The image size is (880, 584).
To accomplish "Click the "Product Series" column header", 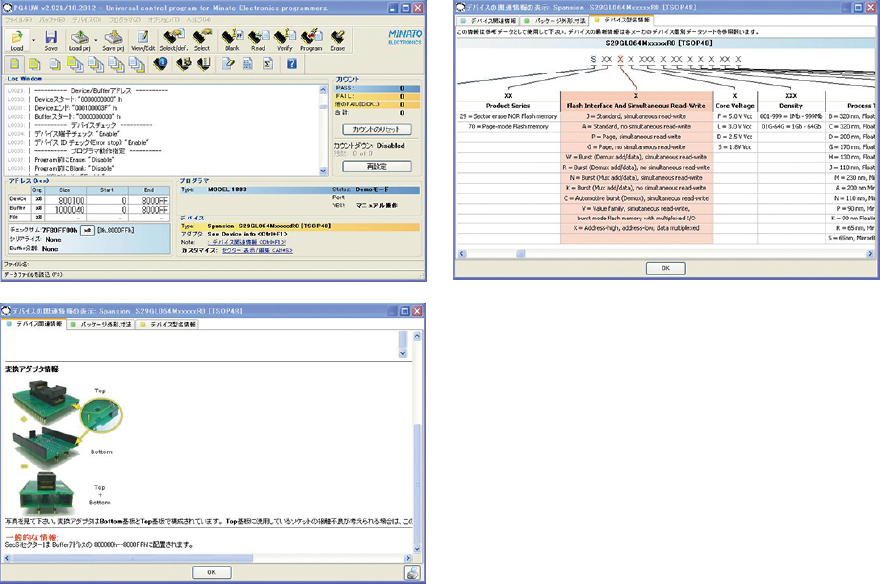I will pyautogui.click(x=508, y=105).
